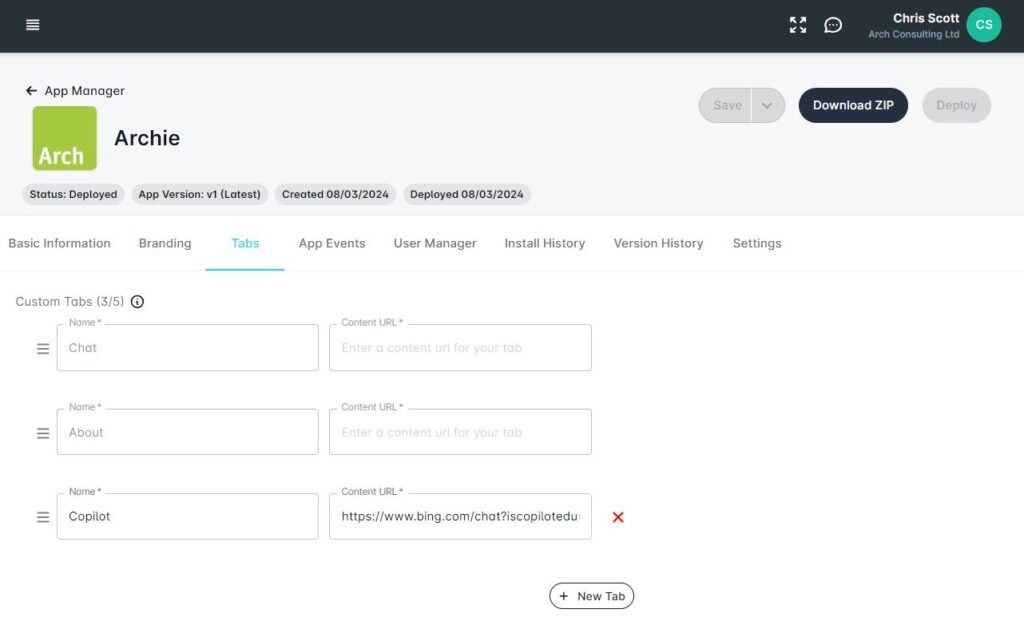Click the Deploy button

click(x=956, y=105)
